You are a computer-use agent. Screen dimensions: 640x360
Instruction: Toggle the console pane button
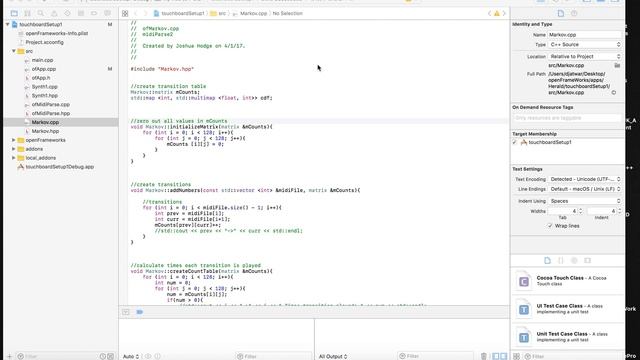(504, 356)
